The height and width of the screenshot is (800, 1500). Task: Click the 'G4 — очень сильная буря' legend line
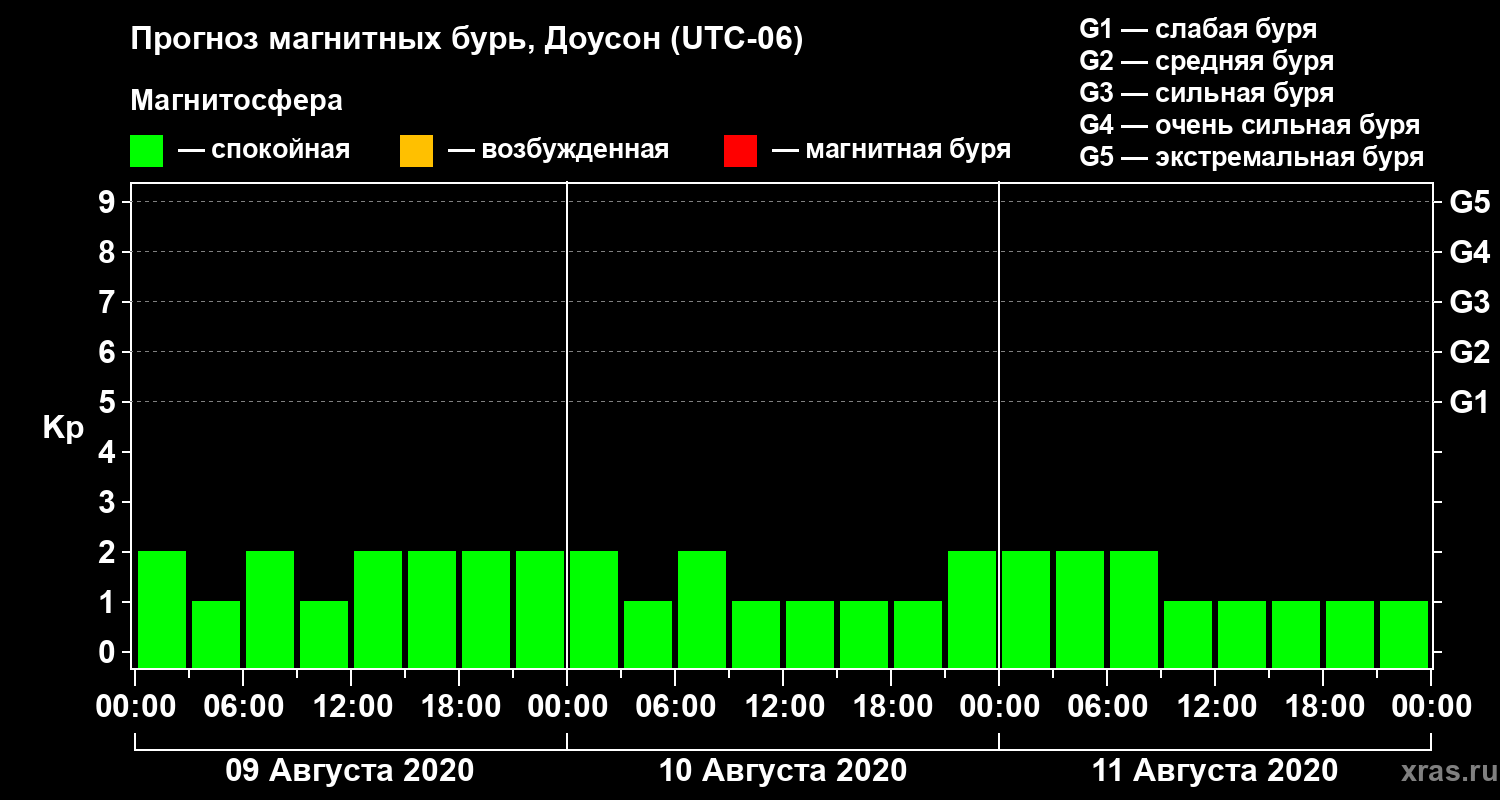tap(1250, 125)
